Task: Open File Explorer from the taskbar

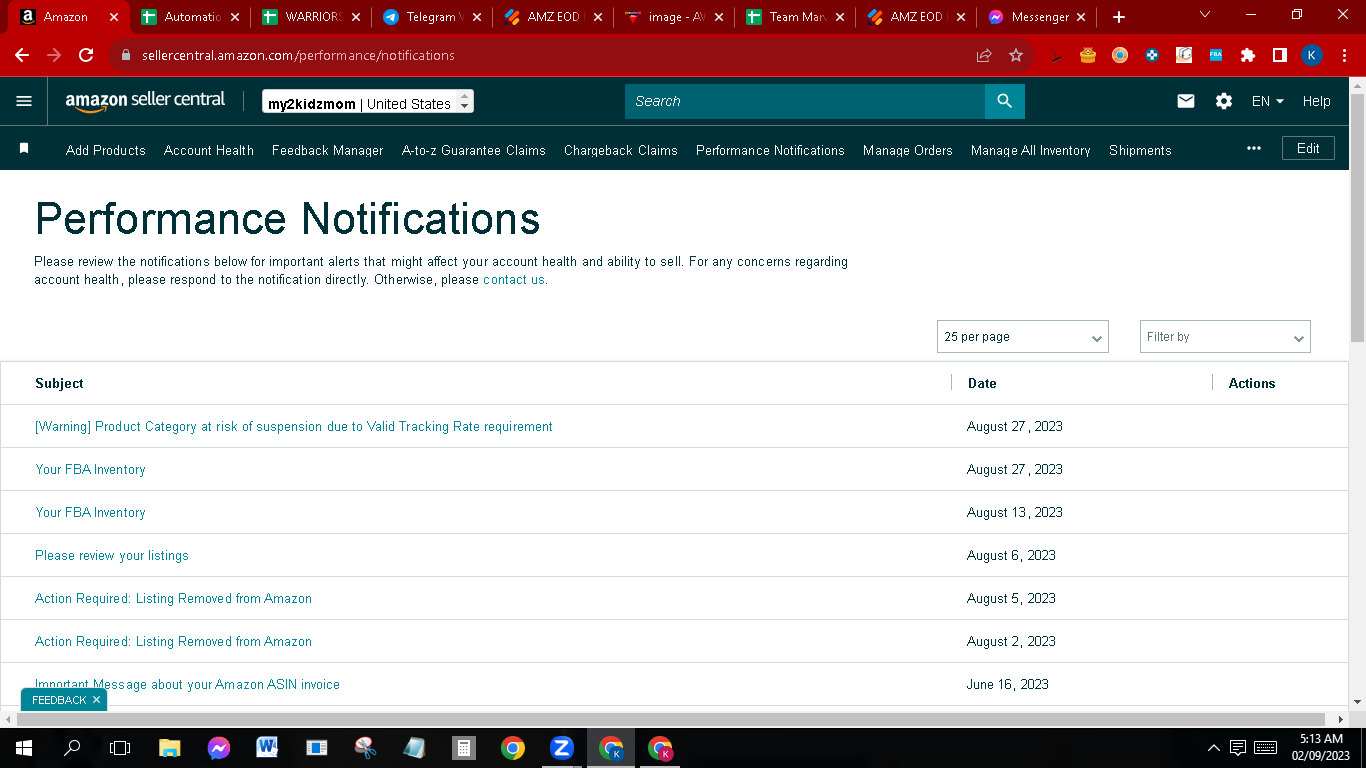Action: [169, 747]
